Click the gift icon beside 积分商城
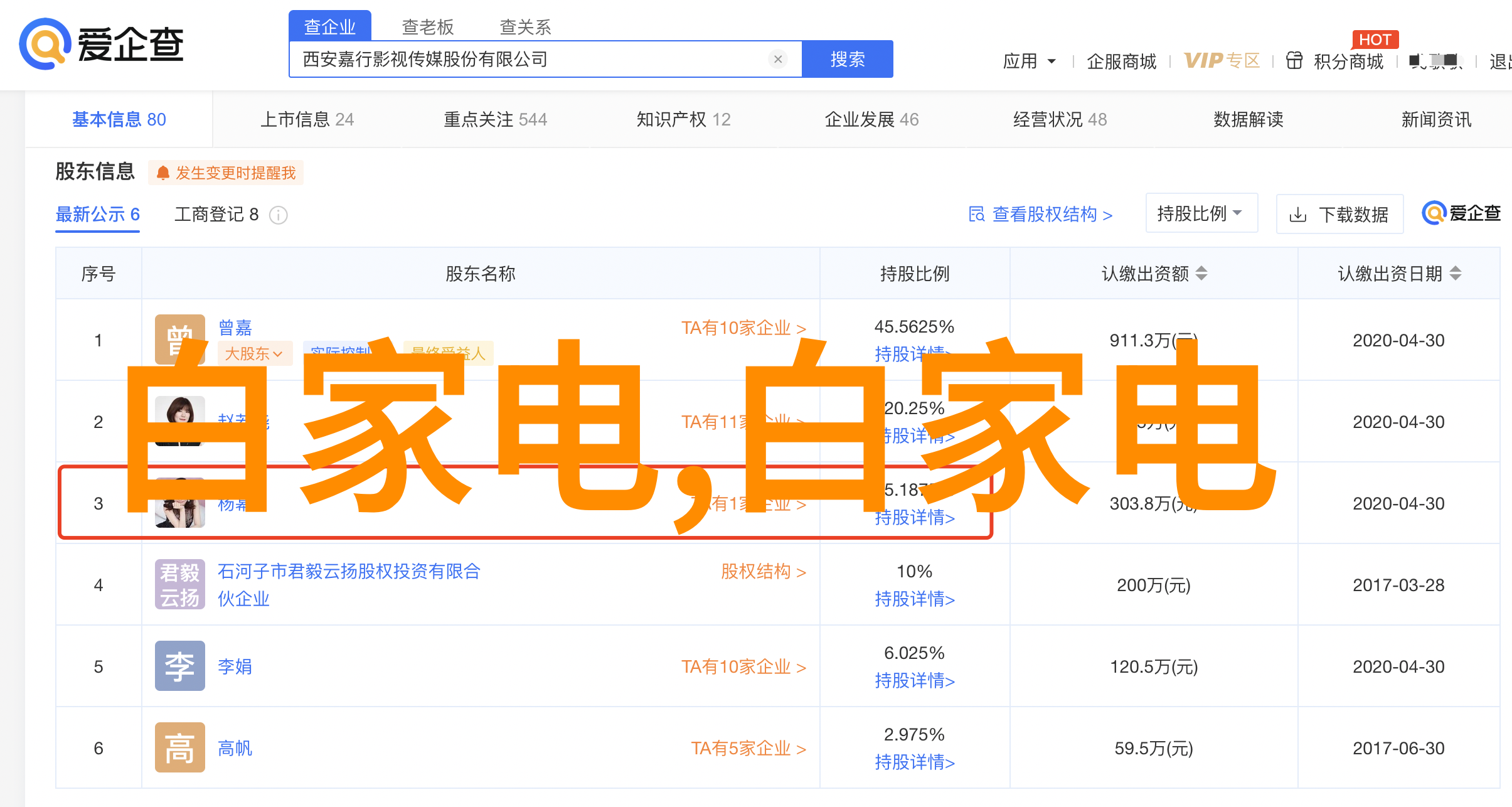This screenshot has height=807, width=1512. pos(1294,61)
